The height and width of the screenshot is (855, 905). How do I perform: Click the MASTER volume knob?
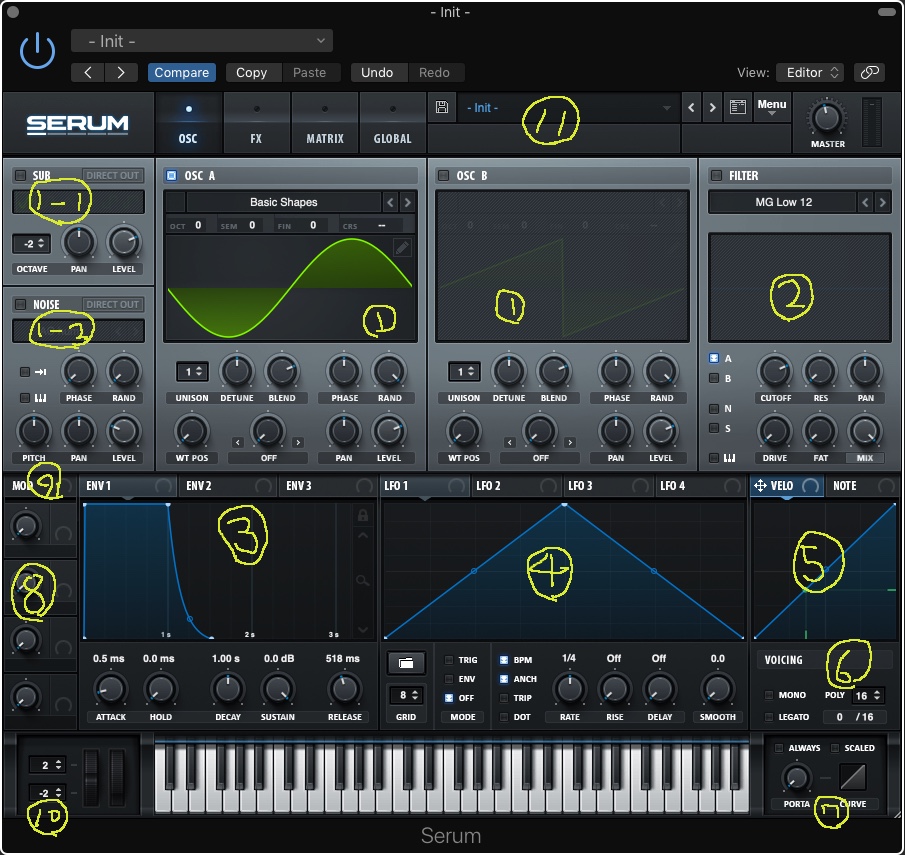tap(827, 118)
